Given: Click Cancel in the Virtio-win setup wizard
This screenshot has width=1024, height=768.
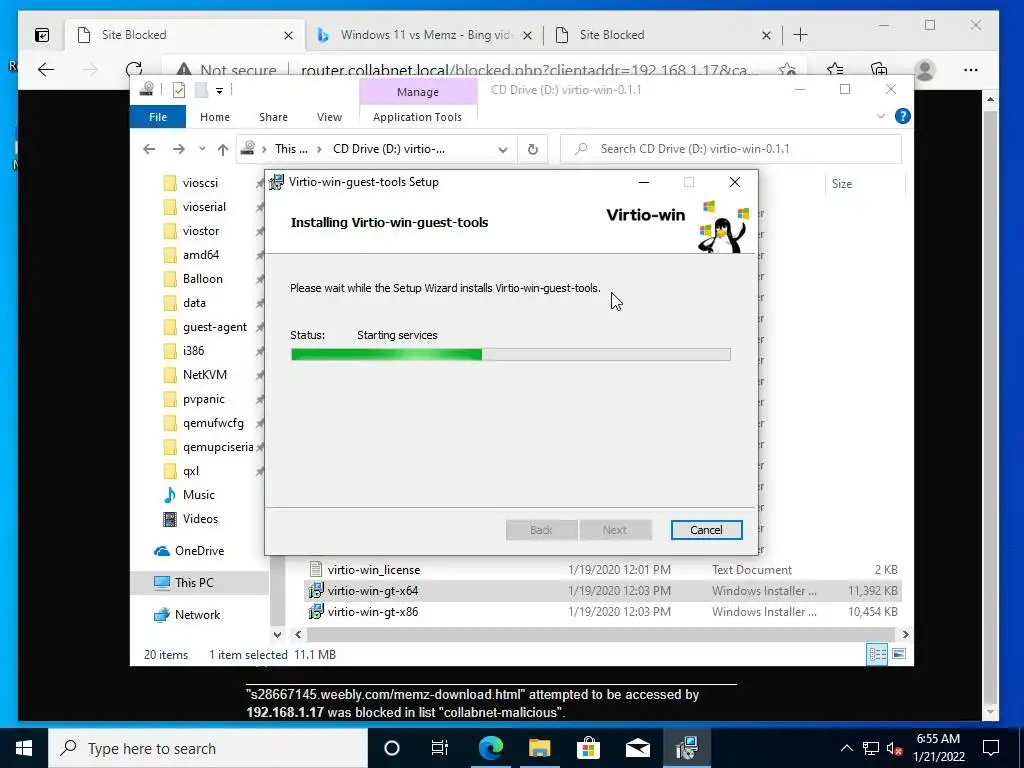Looking at the screenshot, I should (x=706, y=530).
